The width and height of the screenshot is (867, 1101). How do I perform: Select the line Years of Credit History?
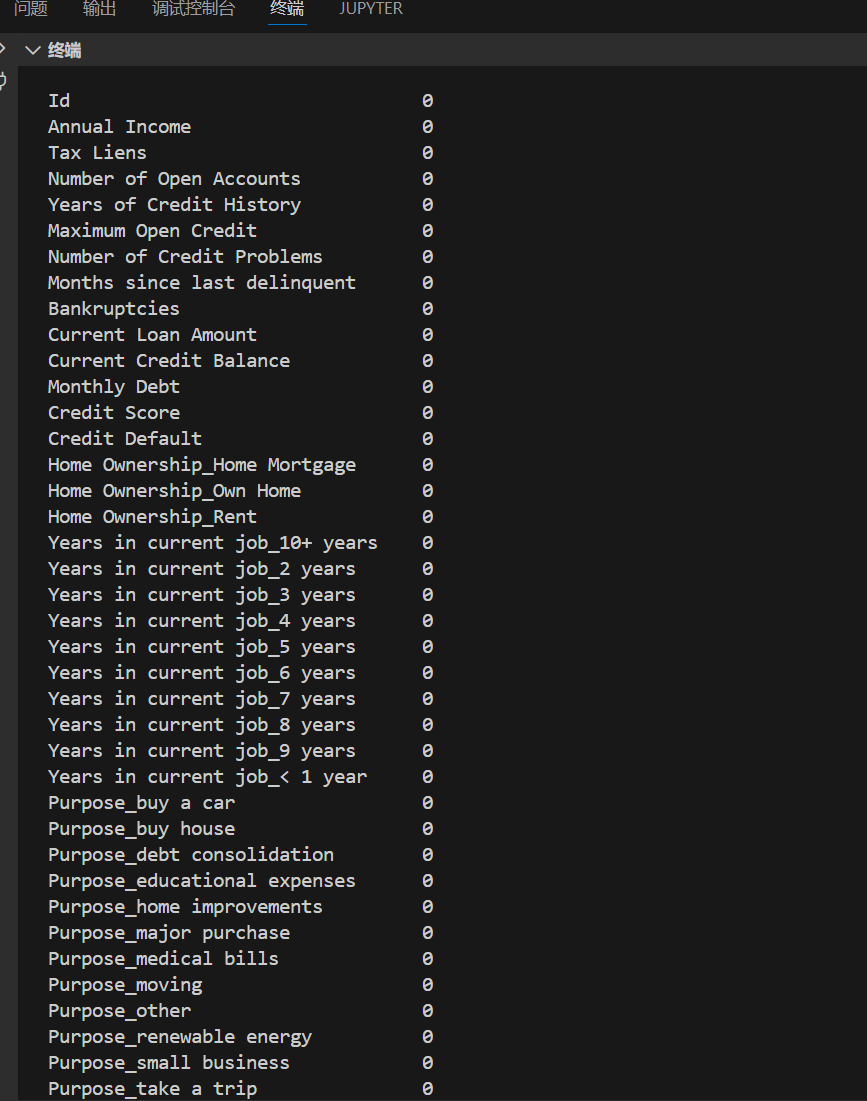click(x=174, y=204)
